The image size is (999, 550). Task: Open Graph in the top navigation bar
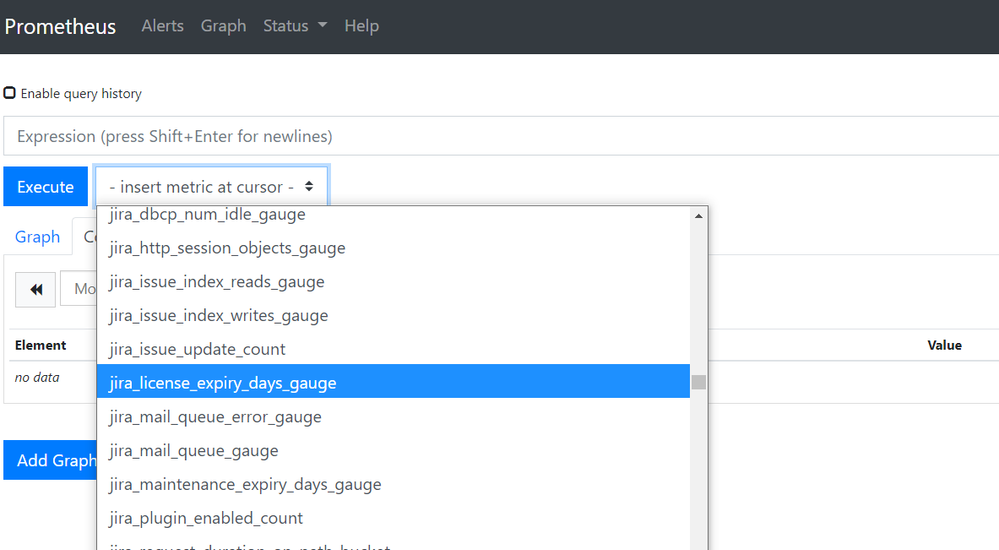[223, 25]
